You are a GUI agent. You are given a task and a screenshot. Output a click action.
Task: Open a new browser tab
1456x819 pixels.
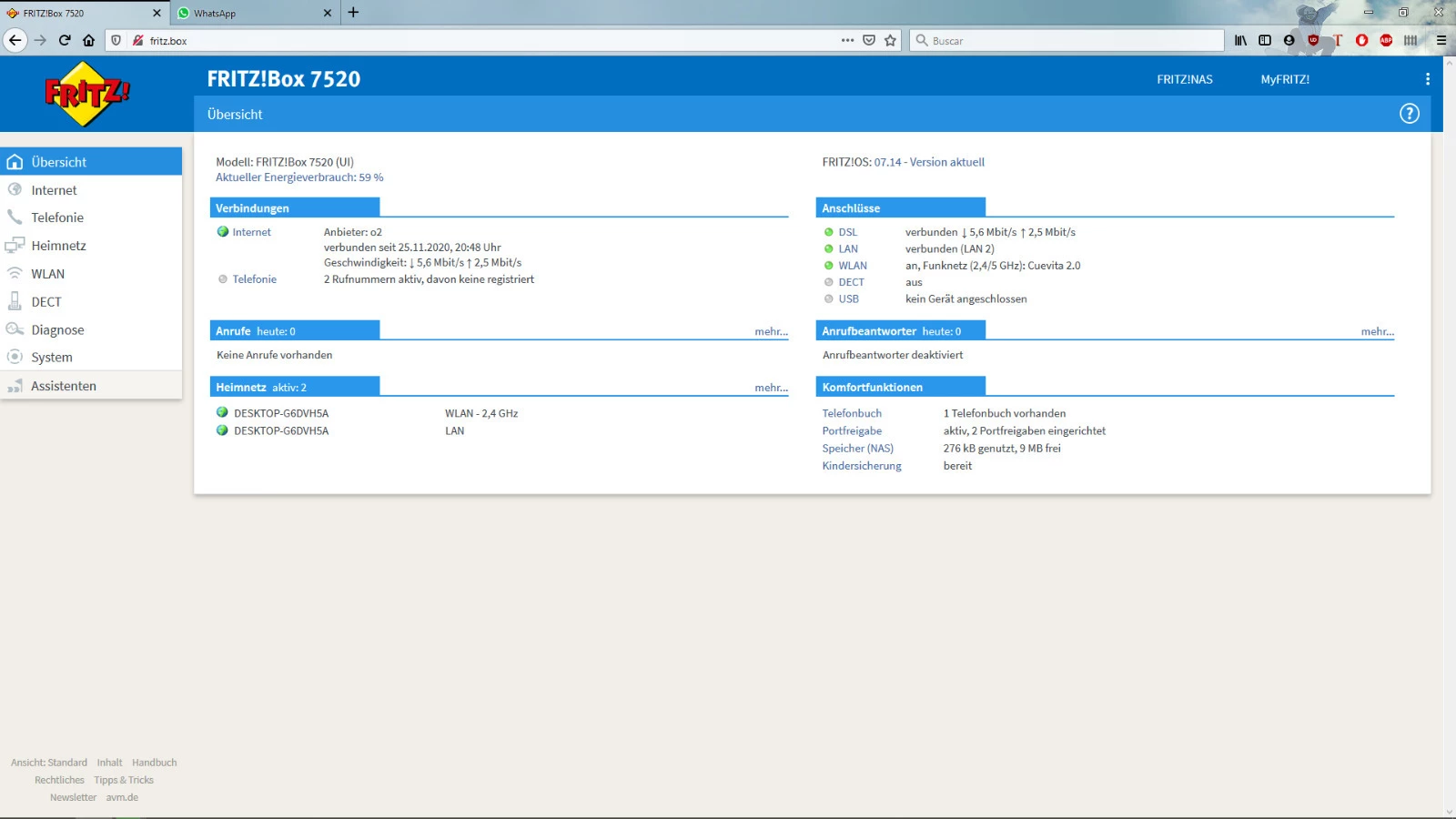pyautogui.click(x=353, y=13)
